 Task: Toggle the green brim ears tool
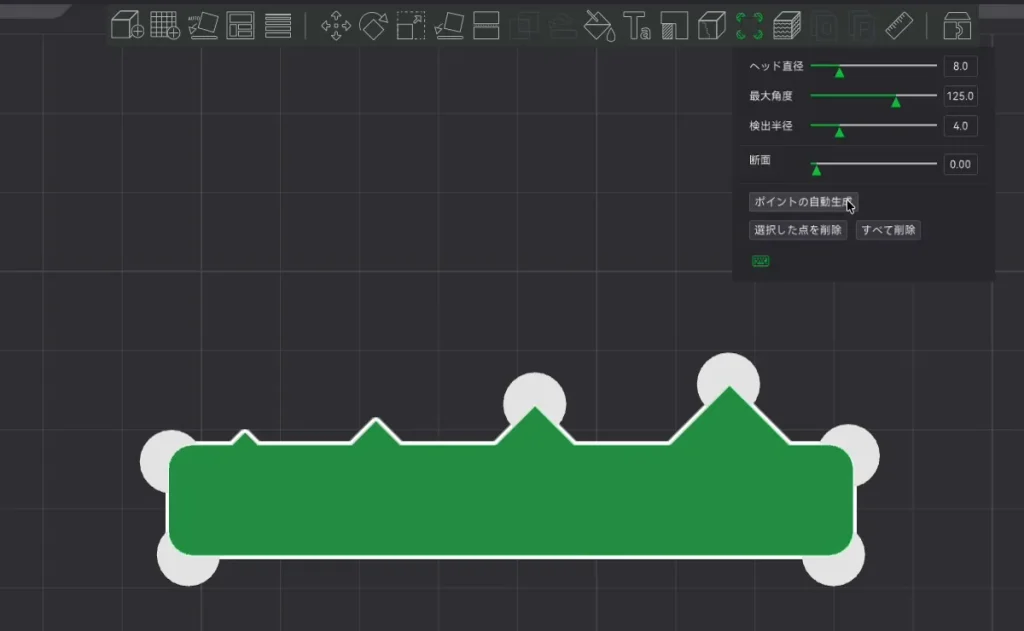(749, 26)
